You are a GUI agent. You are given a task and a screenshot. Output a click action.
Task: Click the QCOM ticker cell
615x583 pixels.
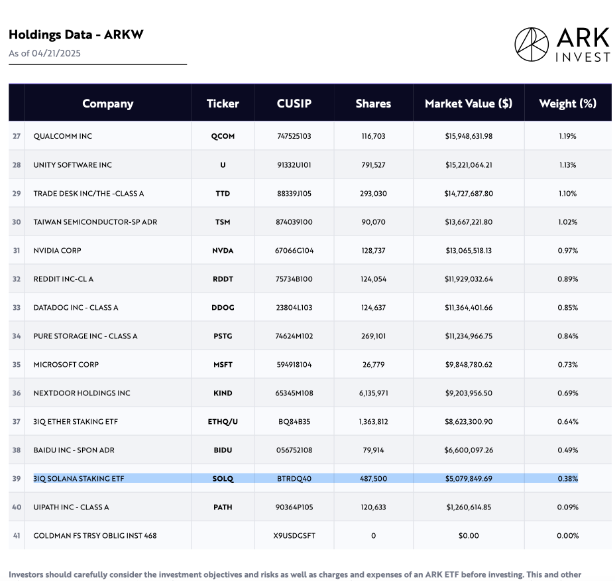click(223, 136)
